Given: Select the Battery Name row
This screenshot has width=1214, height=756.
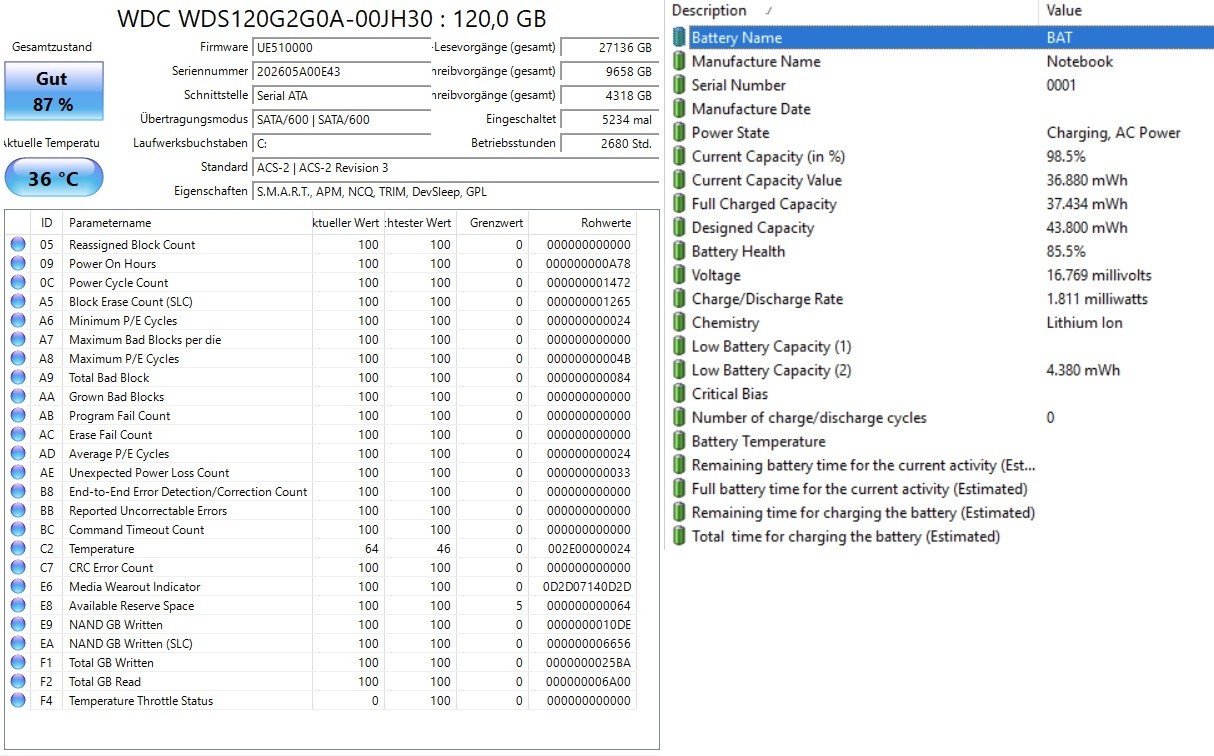Looking at the screenshot, I should (941, 38).
